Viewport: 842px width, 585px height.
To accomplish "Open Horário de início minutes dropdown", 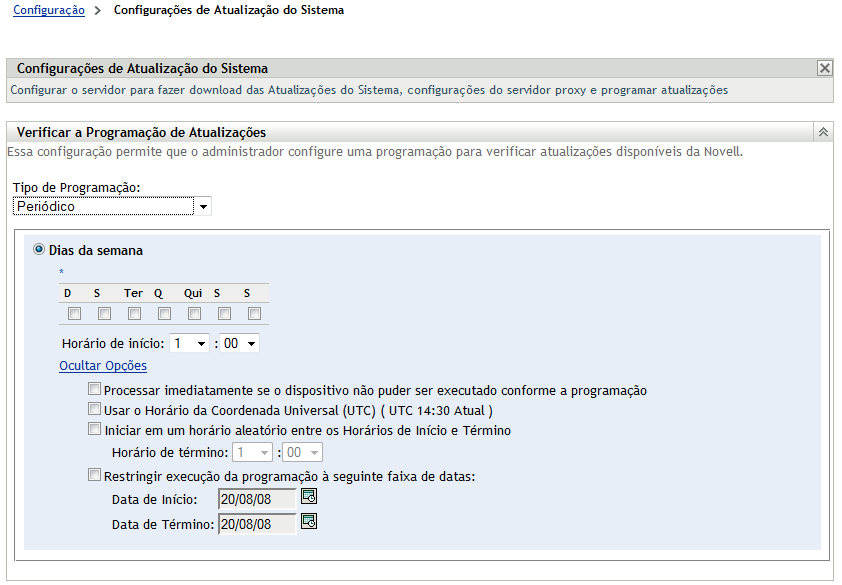I will tap(239, 343).
